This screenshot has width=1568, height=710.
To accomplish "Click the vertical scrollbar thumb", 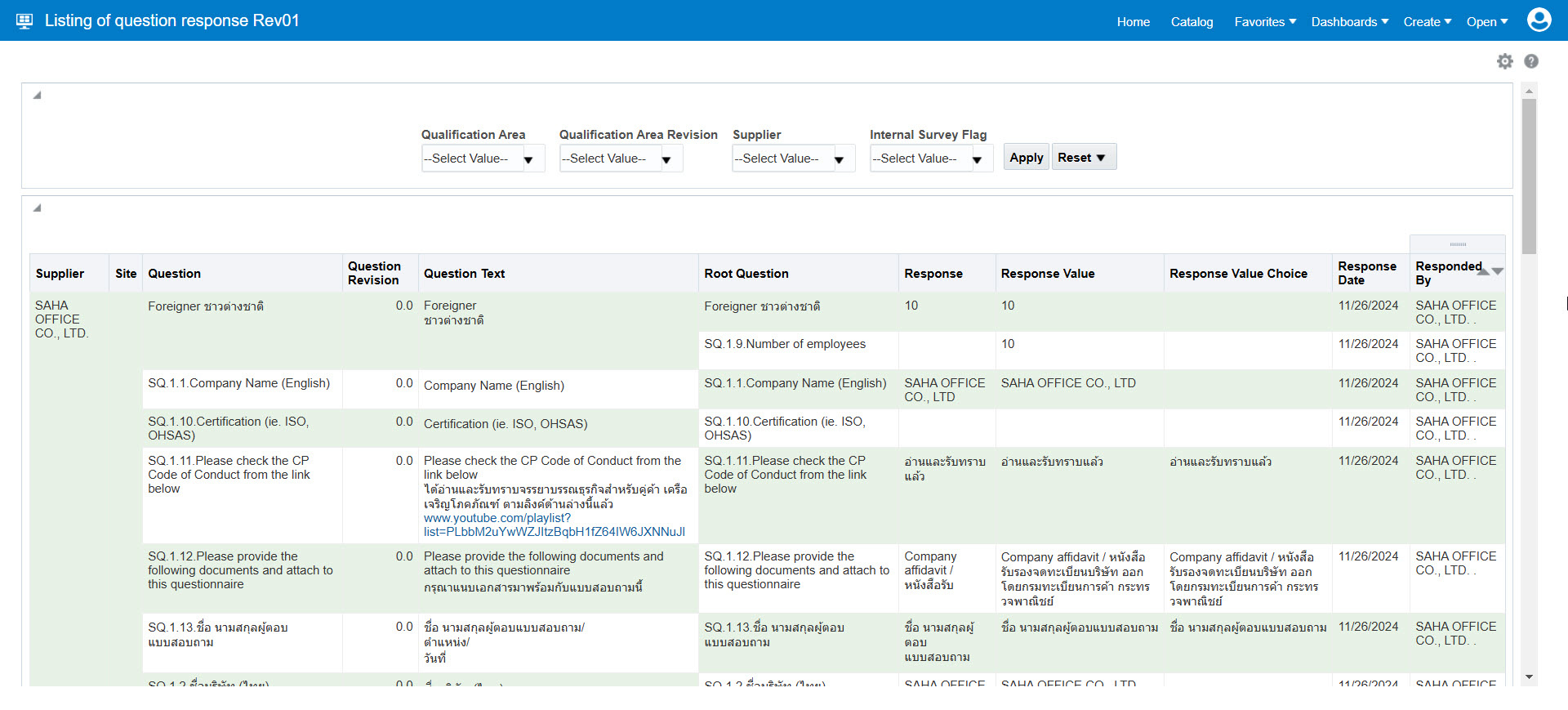I will (1529, 176).
